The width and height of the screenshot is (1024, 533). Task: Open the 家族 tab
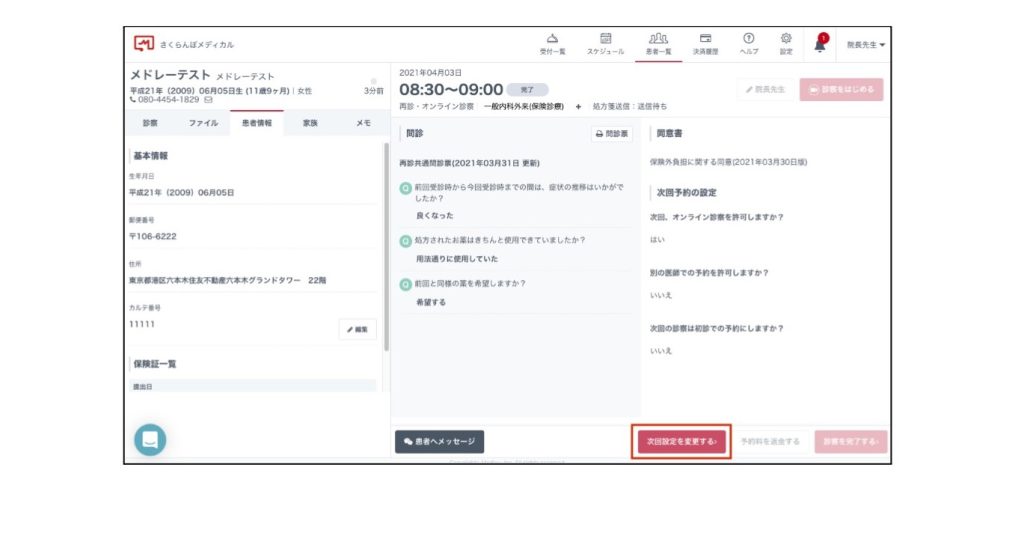311,123
